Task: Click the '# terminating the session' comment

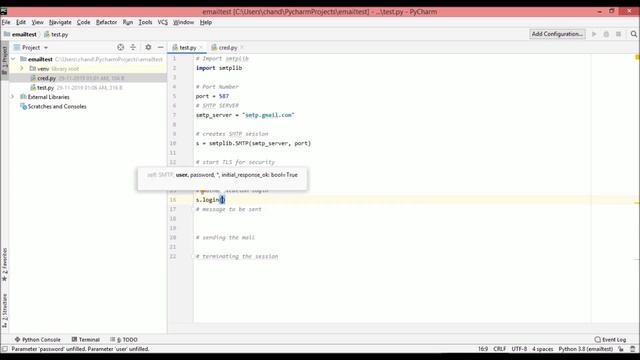Action: click(237, 256)
